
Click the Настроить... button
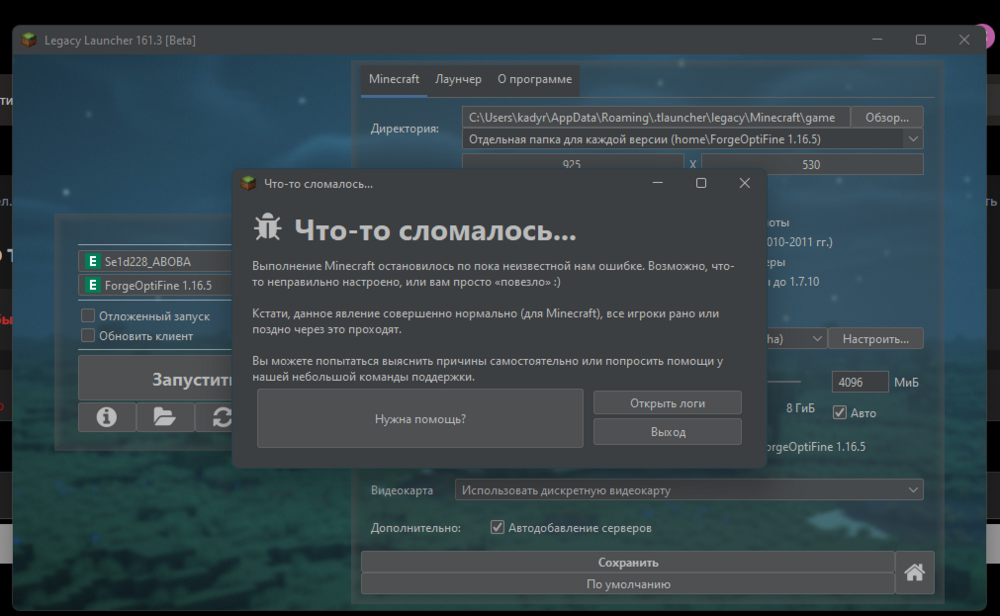tap(876, 339)
